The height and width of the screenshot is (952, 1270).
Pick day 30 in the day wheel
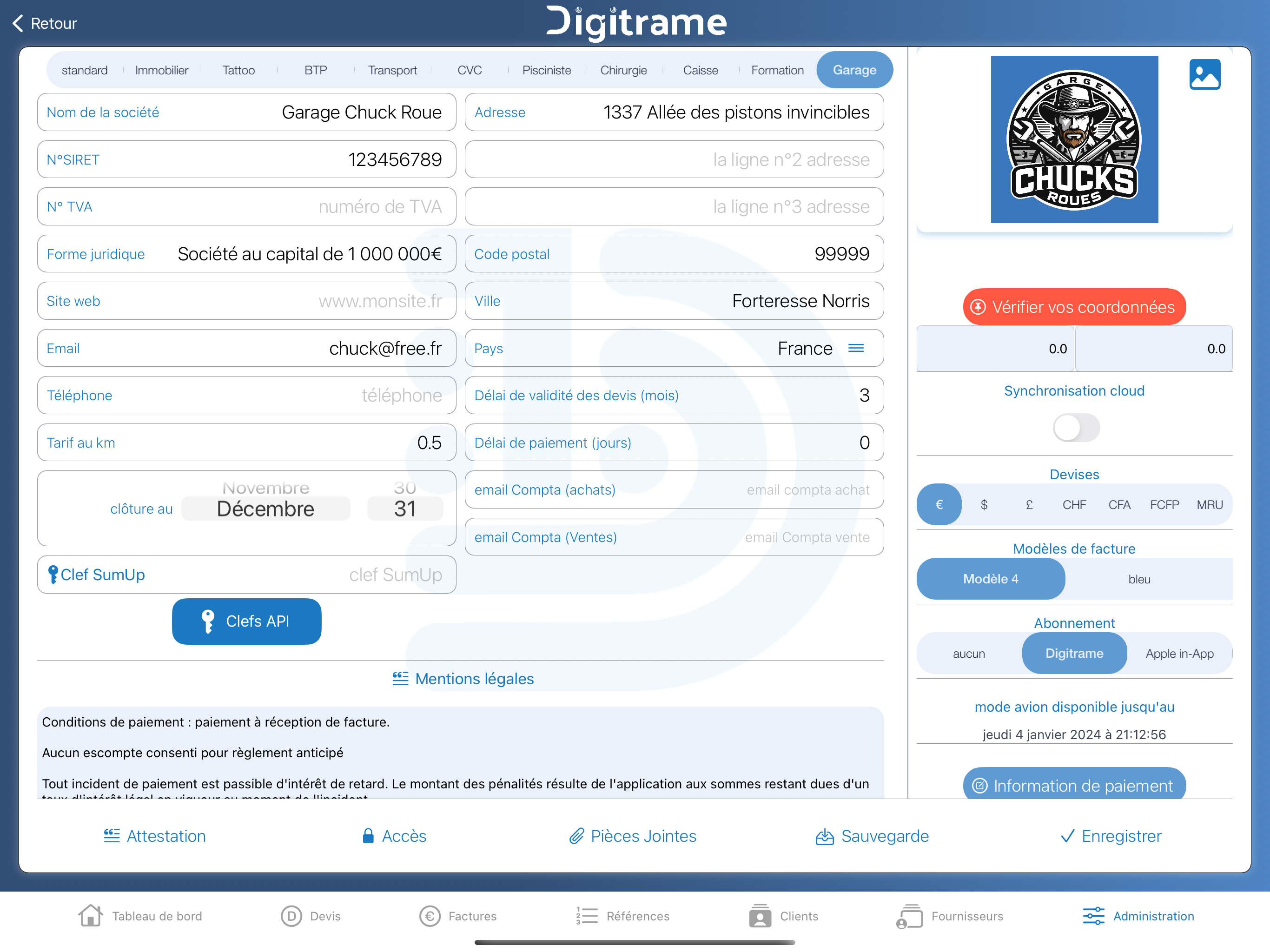pos(405,488)
